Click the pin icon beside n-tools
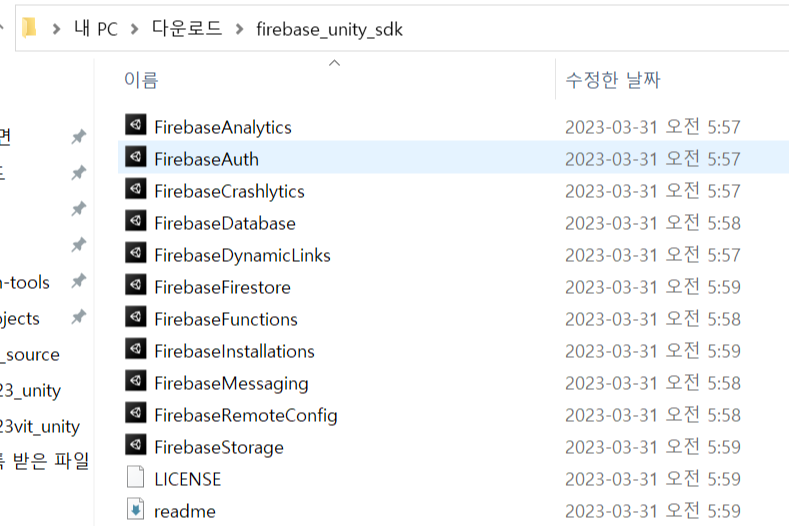 78,281
